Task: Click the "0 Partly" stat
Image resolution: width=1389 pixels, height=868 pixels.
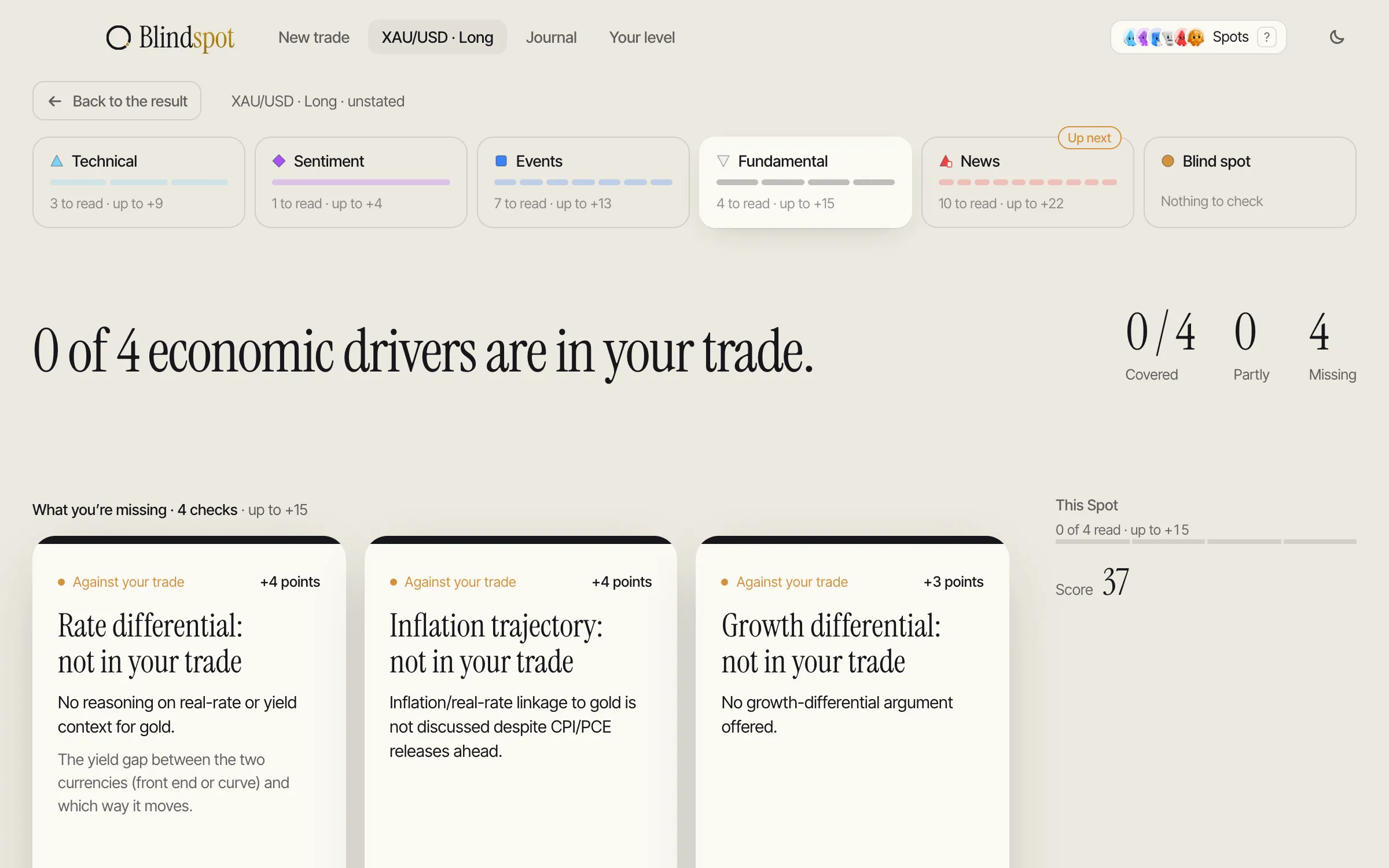Action: click(x=1251, y=345)
